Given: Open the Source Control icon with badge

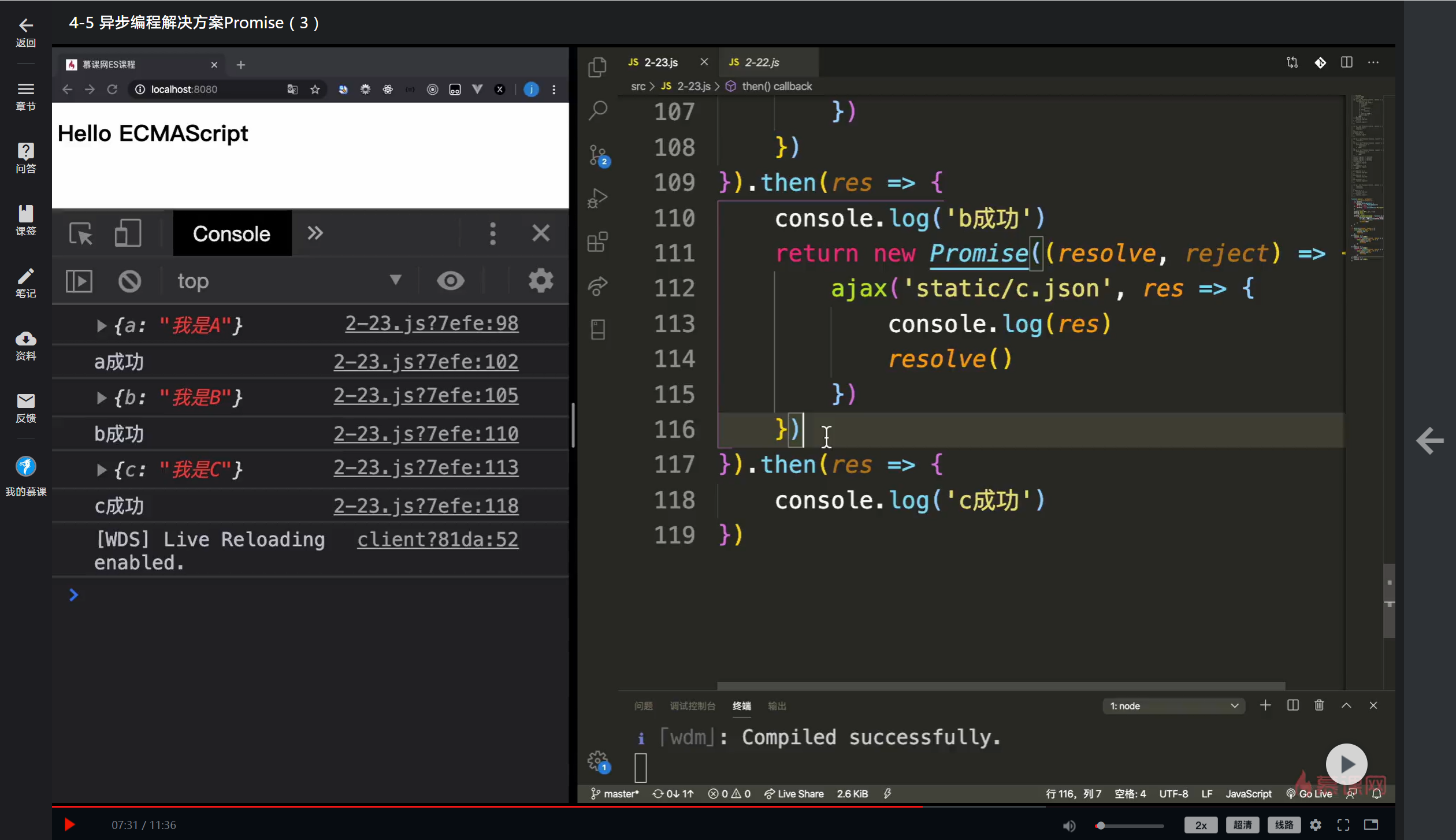Looking at the screenshot, I should pyautogui.click(x=597, y=155).
